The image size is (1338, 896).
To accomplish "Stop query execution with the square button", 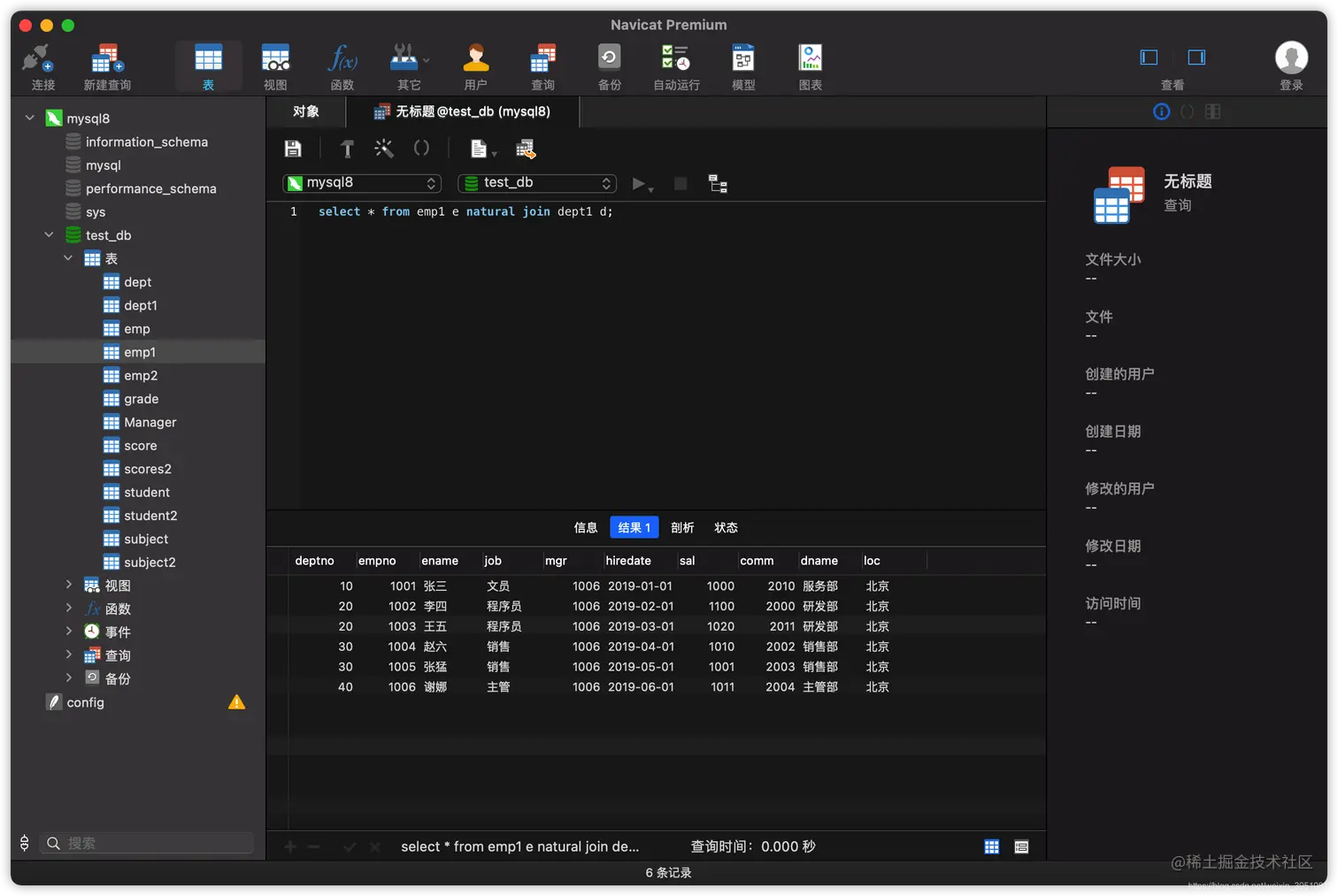I will pos(681,183).
